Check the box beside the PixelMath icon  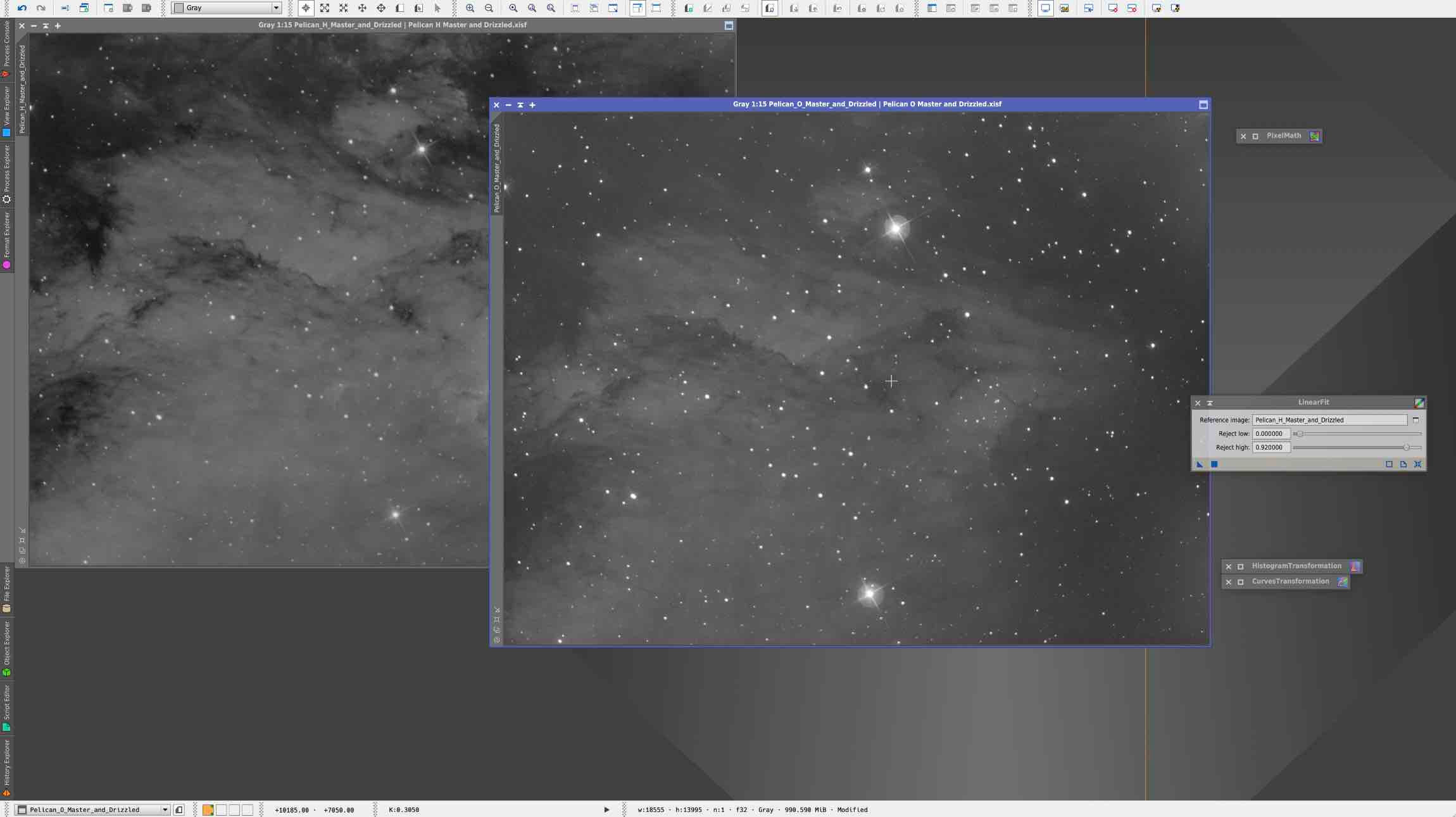pos(1255,136)
